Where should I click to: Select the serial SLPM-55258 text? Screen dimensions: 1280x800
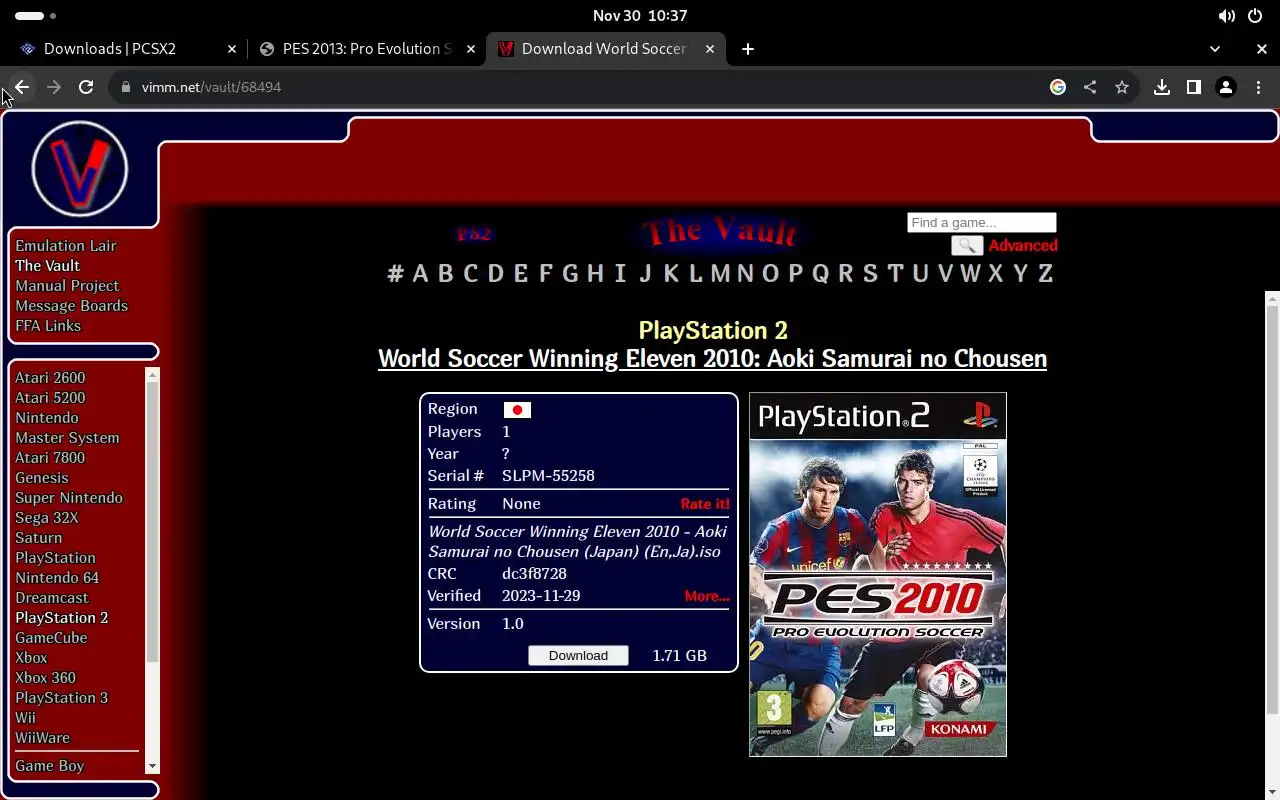point(548,476)
